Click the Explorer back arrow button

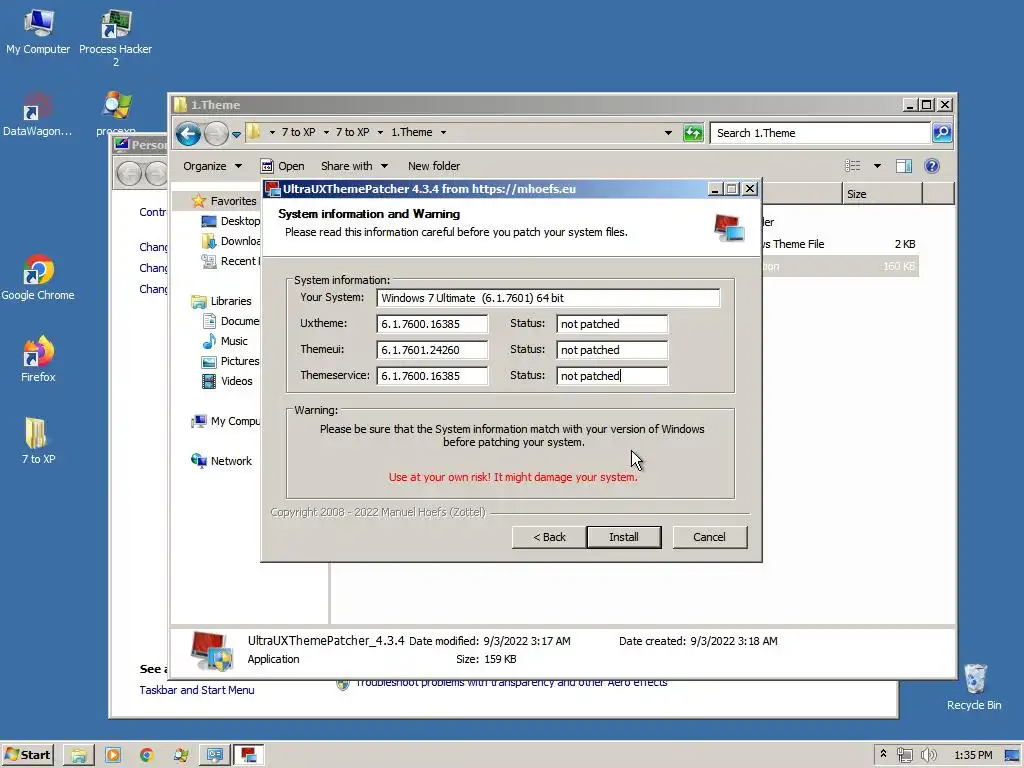pyautogui.click(x=188, y=134)
